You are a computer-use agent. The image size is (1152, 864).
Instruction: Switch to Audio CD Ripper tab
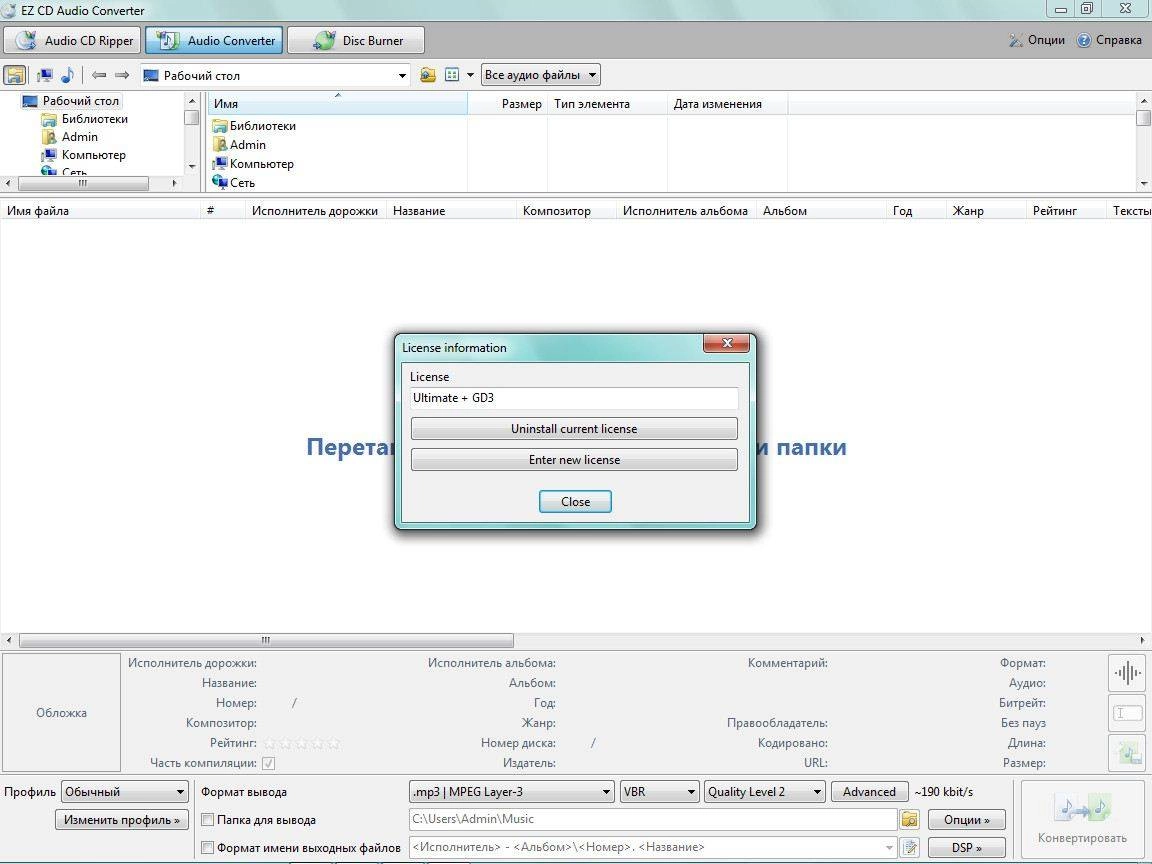(72, 40)
